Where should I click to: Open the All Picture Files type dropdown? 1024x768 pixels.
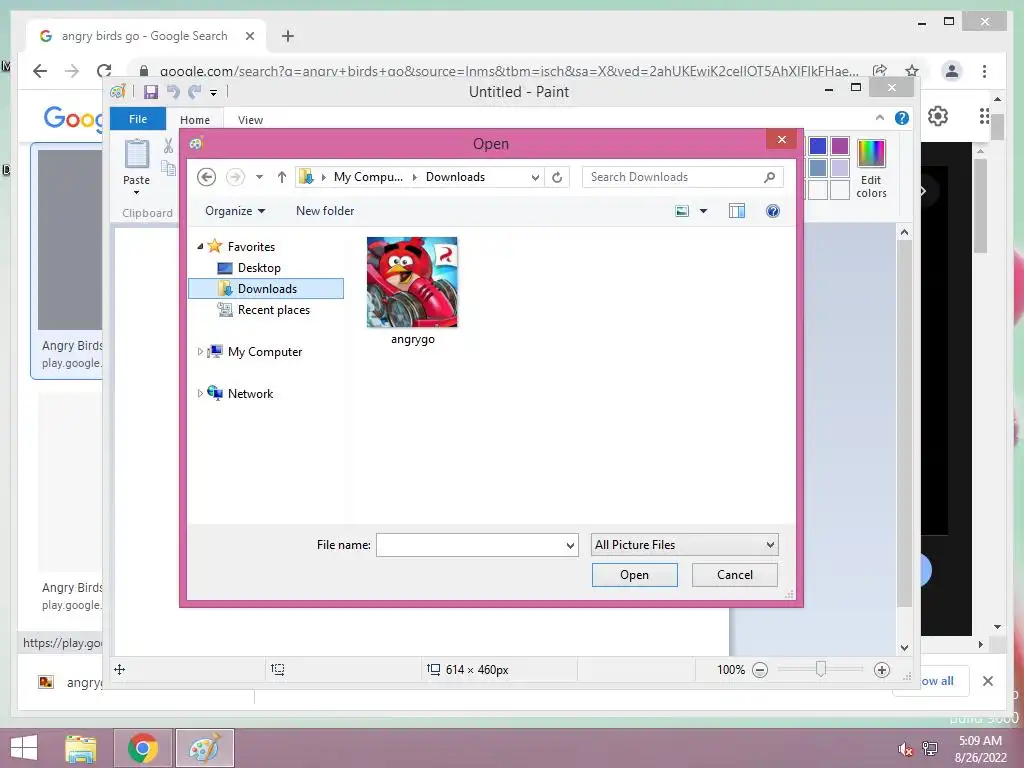[x=684, y=545]
